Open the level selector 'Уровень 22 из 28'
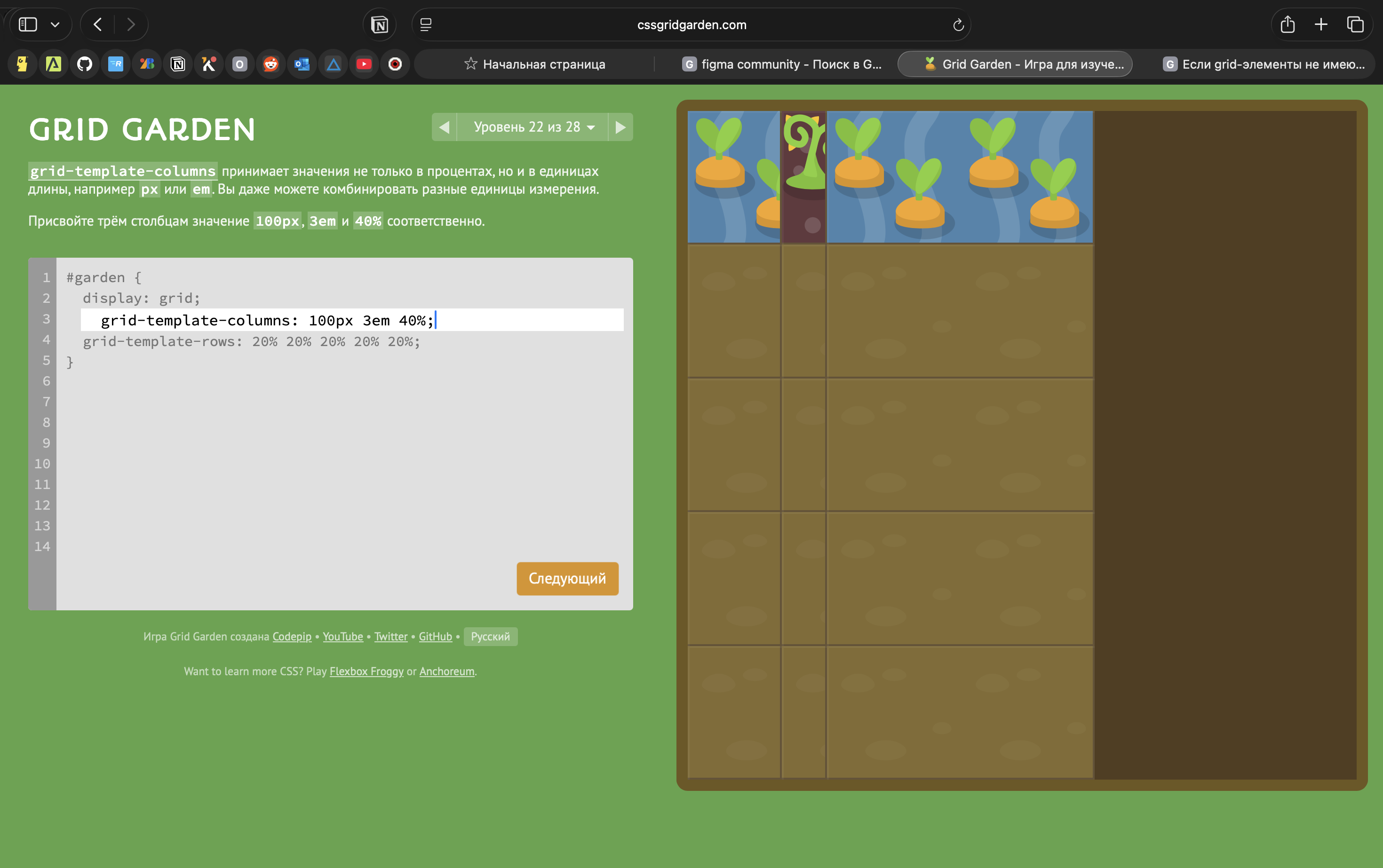The width and height of the screenshot is (1383, 868). [533, 127]
